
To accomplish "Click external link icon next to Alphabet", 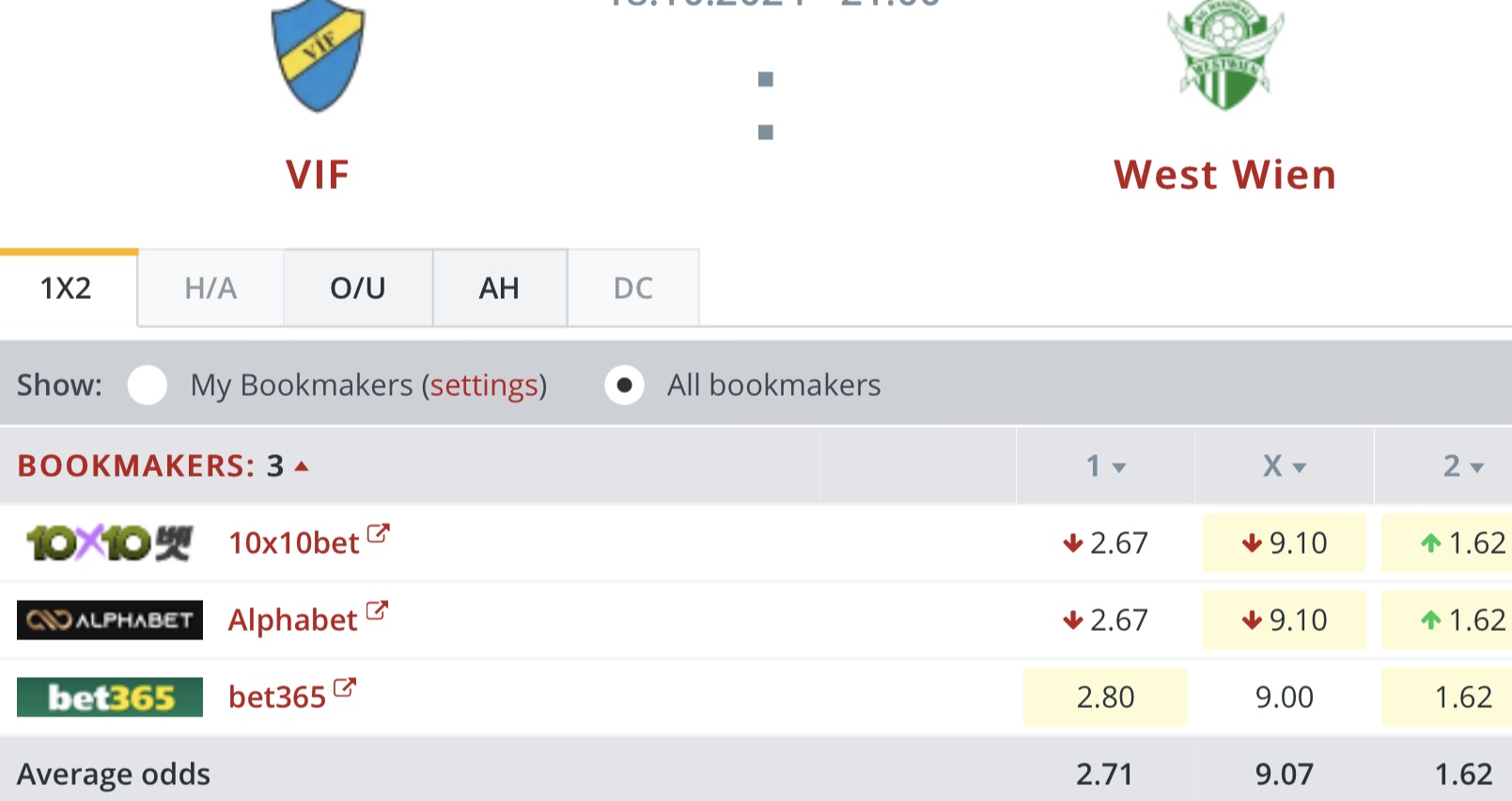I will (377, 611).
